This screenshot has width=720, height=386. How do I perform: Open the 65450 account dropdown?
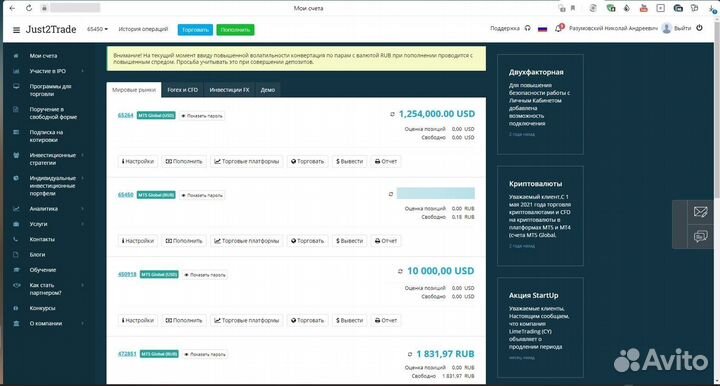click(x=97, y=29)
